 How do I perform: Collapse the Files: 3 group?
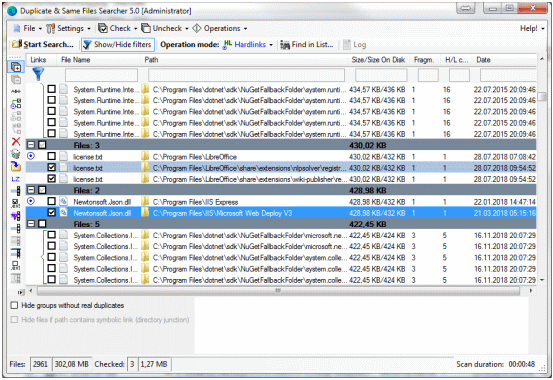click(31, 145)
